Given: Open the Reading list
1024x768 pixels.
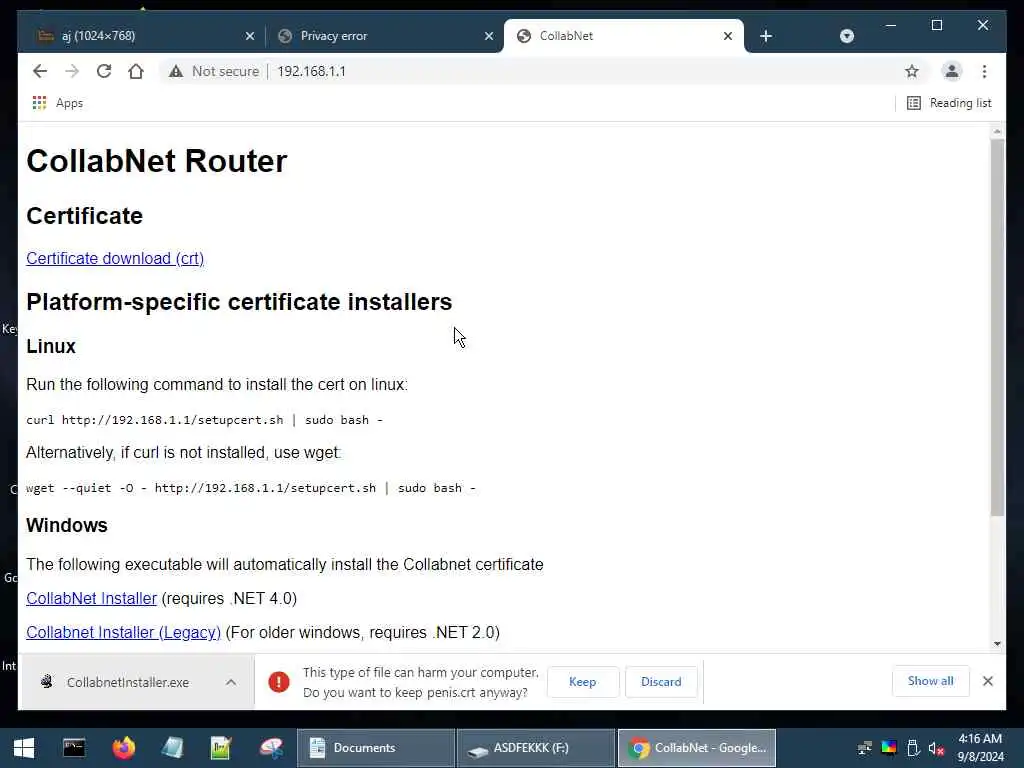Looking at the screenshot, I should coord(949,103).
